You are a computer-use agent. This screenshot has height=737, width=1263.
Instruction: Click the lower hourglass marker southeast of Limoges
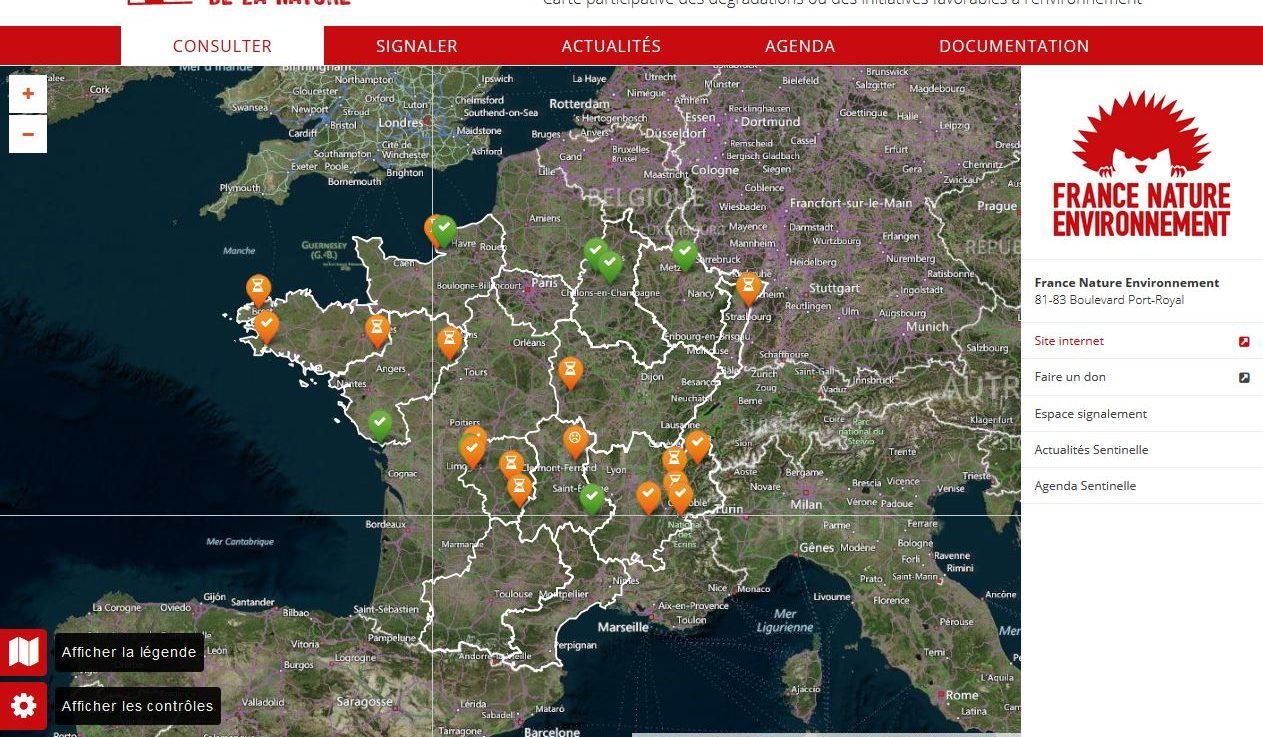pyautogui.click(x=519, y=488)
